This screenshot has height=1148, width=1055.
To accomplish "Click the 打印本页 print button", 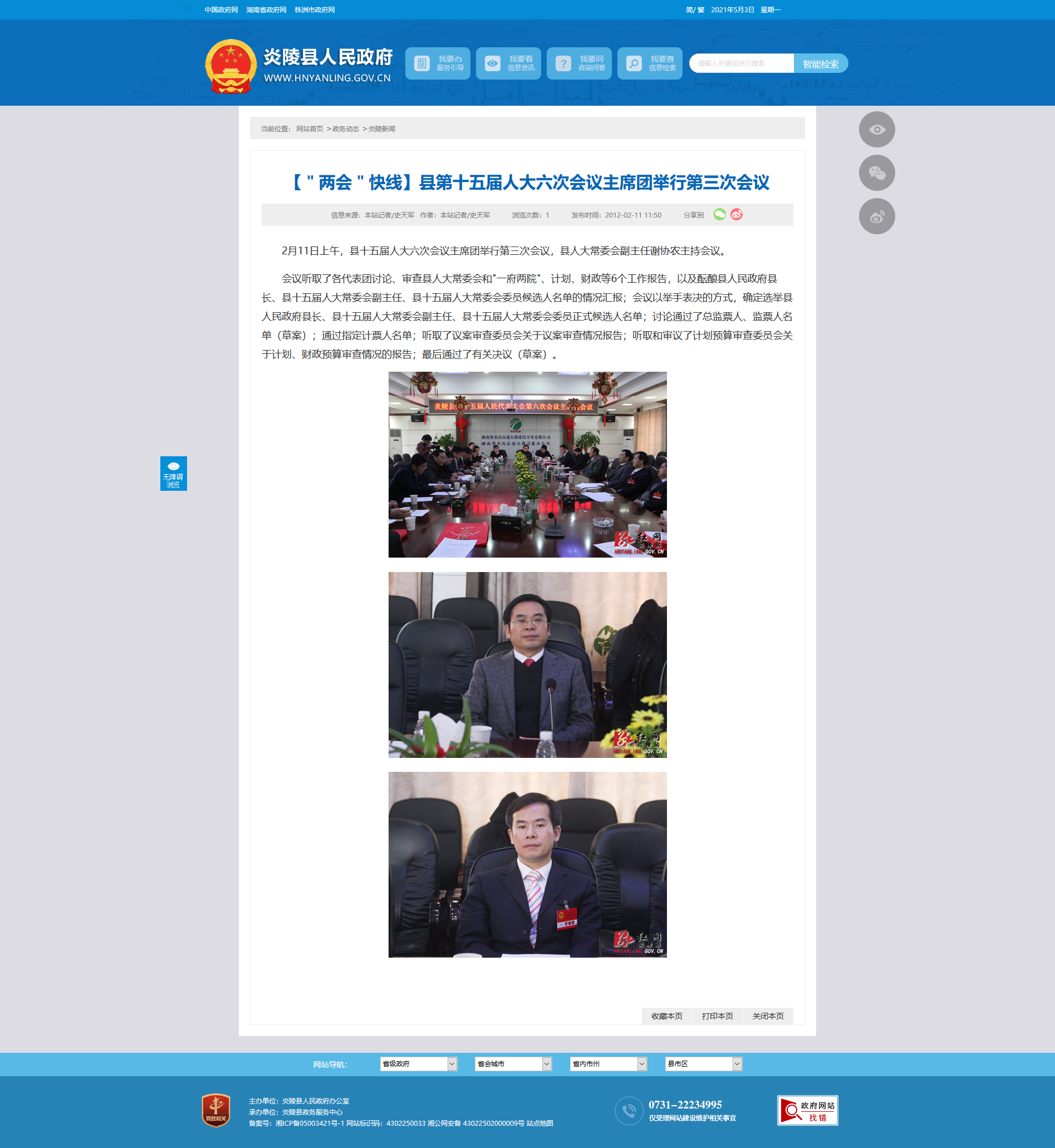I will click(x=717, y=1016).
